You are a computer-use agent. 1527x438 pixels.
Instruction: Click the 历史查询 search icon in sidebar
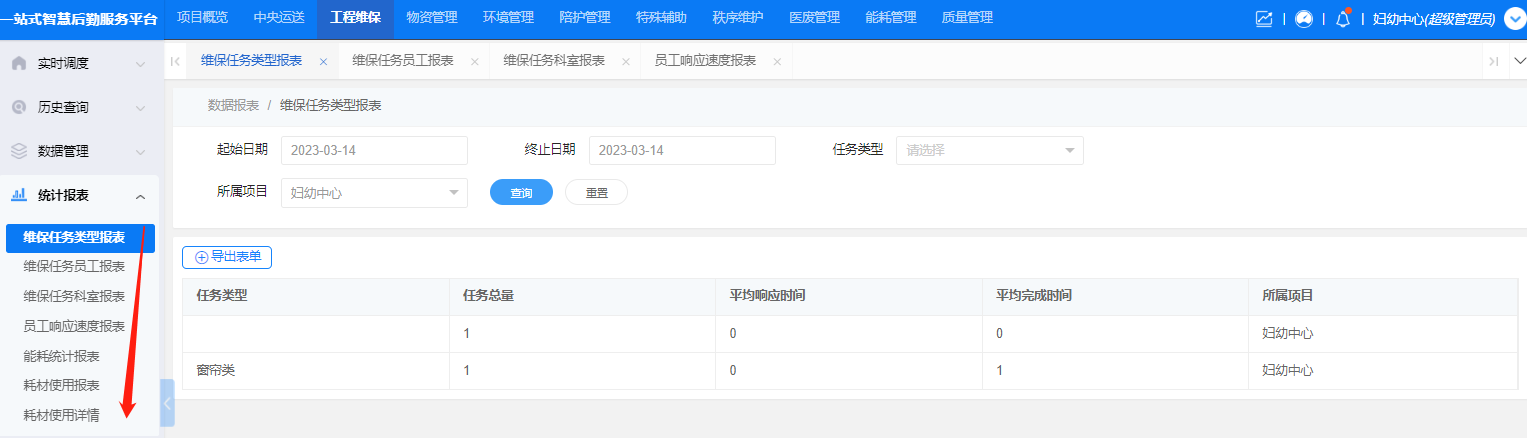point(19,107)
